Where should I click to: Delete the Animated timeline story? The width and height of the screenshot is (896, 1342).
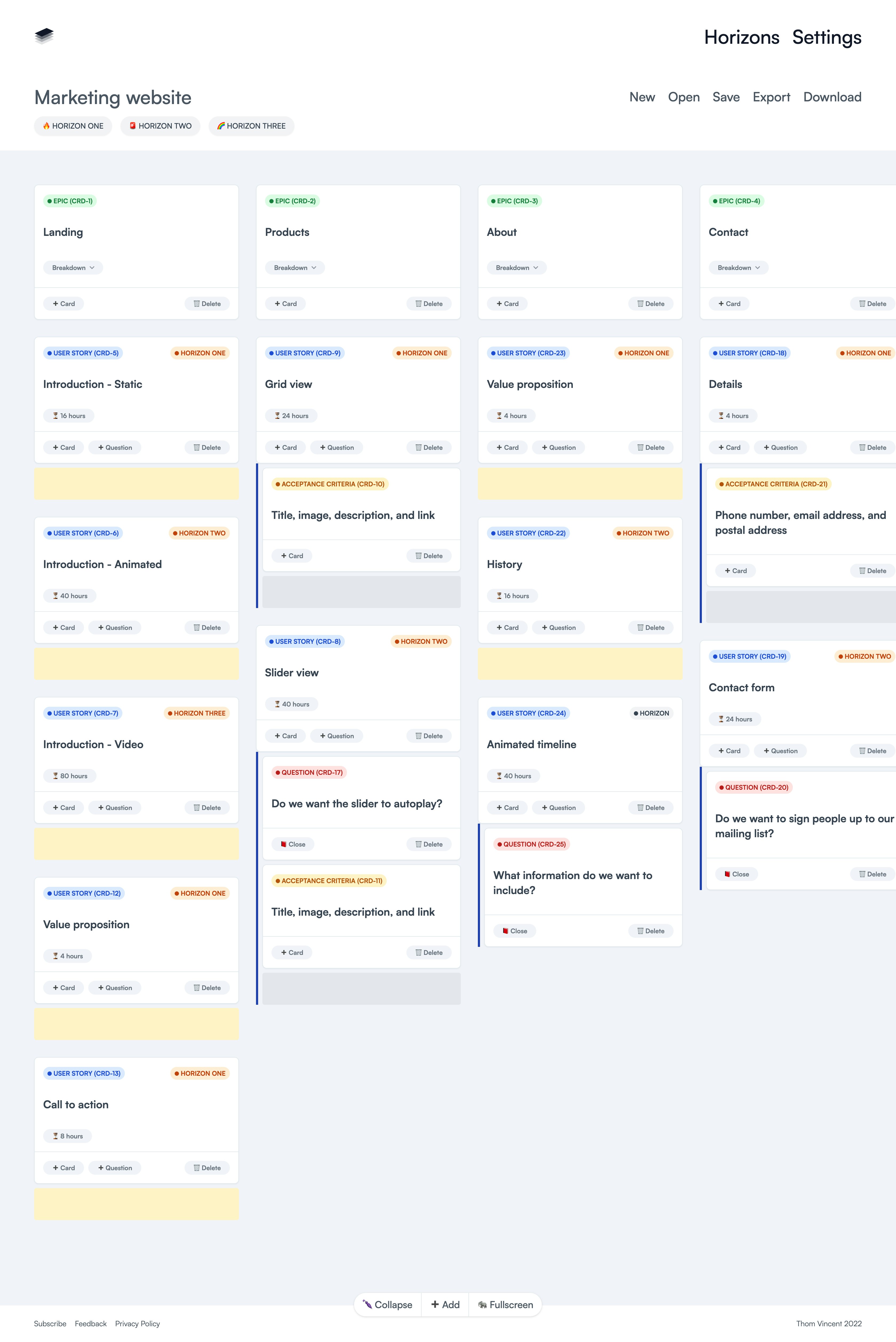[x=651, y=808]
